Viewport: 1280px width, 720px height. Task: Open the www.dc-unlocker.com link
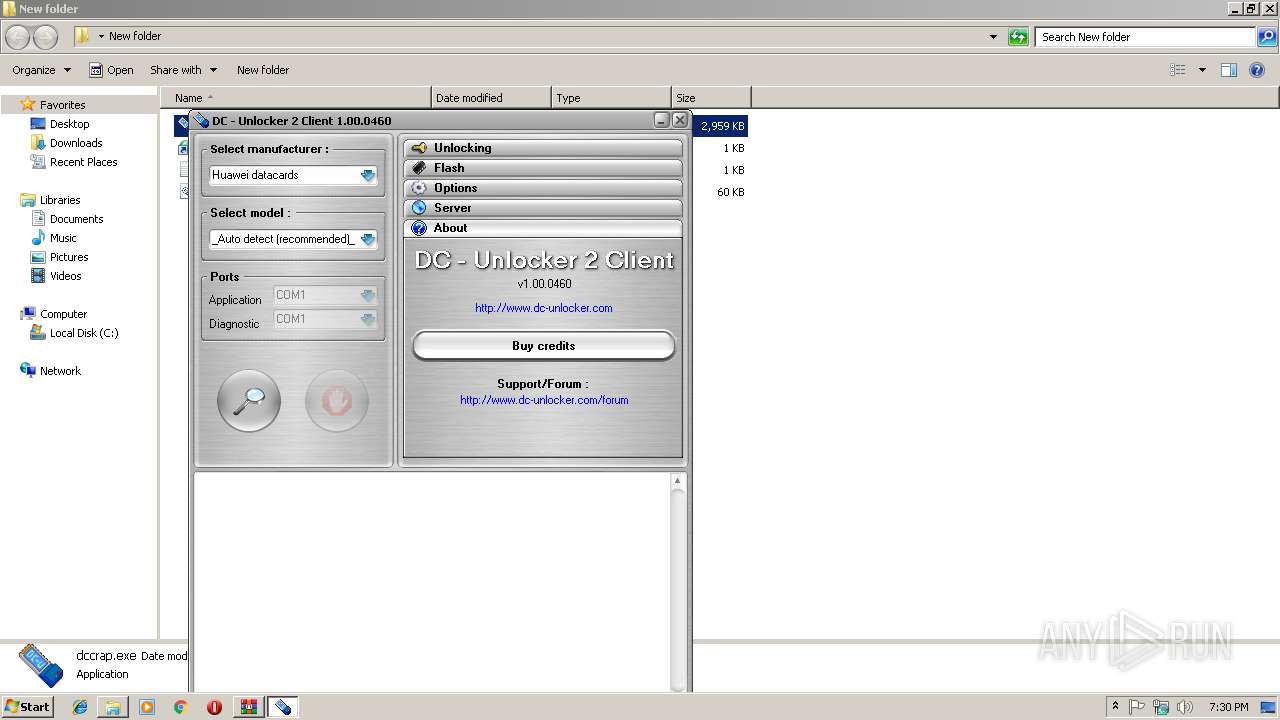click(544, 308)
